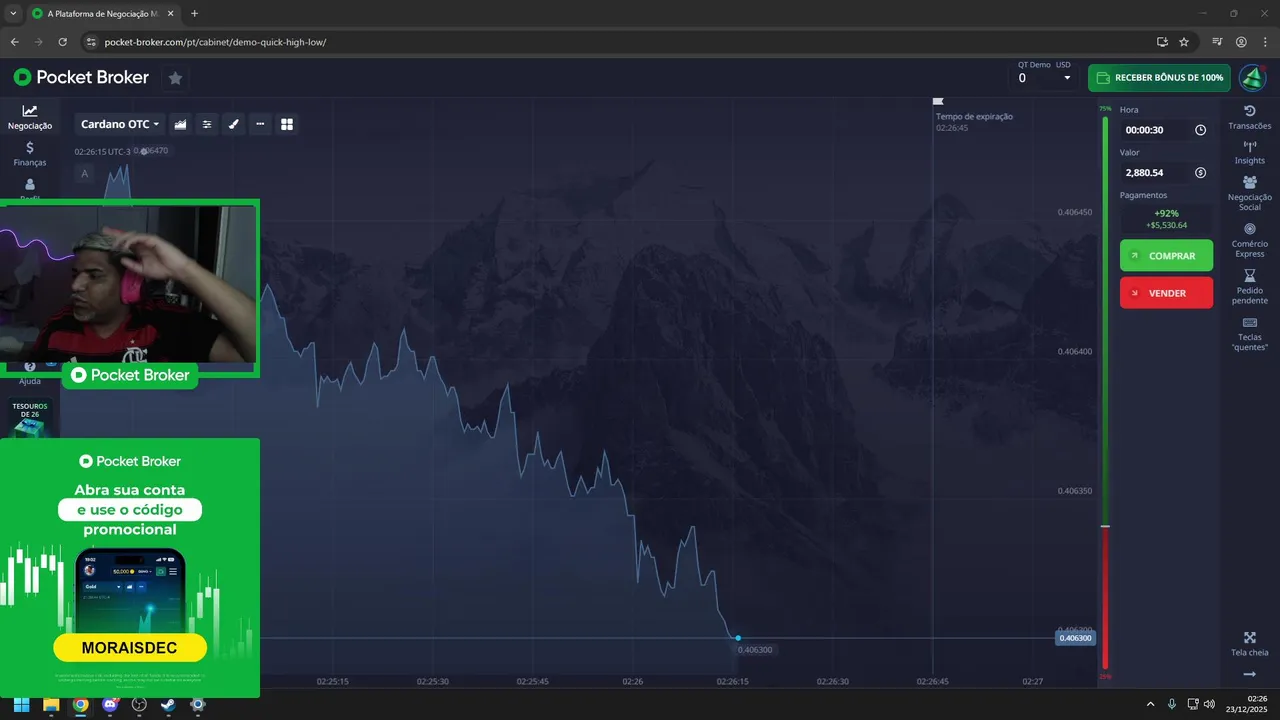This screenshot has height=720, width=1280.
Task: Click the clock icon beside Hora
Action: [x=1200, y=130]
